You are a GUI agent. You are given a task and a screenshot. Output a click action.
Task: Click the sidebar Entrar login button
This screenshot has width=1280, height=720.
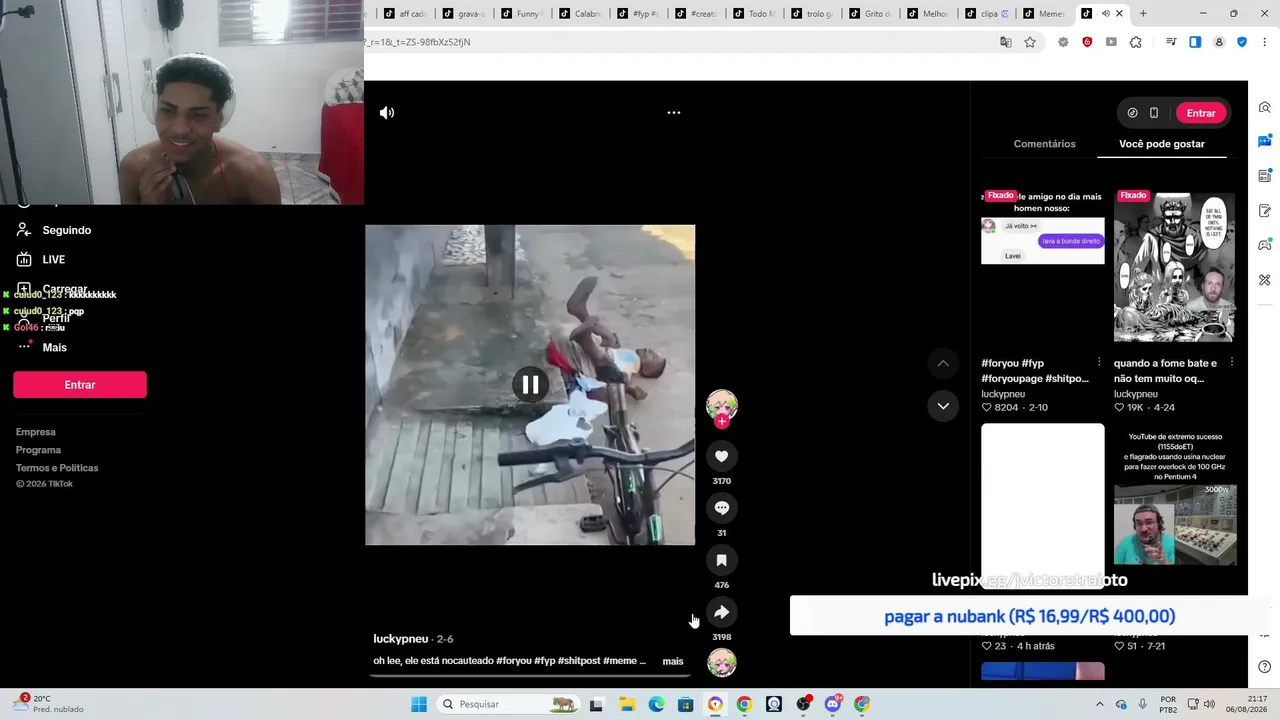point(80,385)
